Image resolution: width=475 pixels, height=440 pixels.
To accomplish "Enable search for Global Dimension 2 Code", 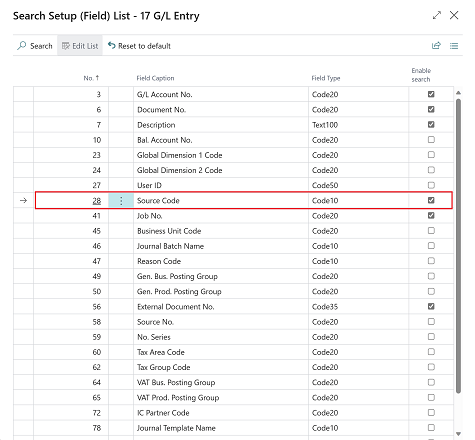I will point(431,170).
